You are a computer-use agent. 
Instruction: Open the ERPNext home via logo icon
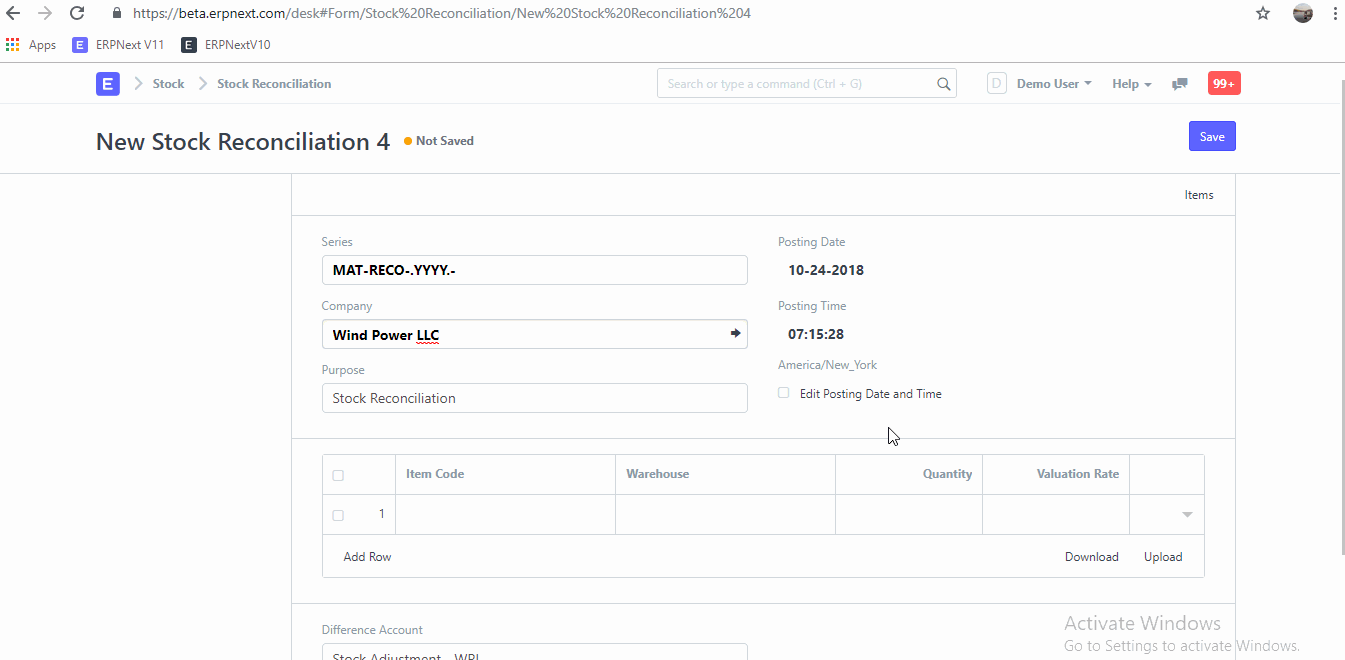click(107, 84)
